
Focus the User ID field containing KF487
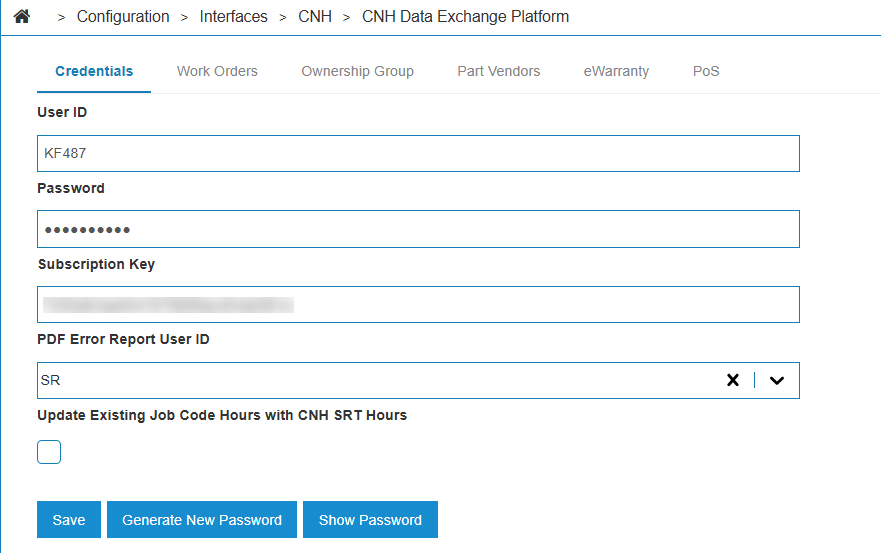pyautogui.click(x=418, y=153)
